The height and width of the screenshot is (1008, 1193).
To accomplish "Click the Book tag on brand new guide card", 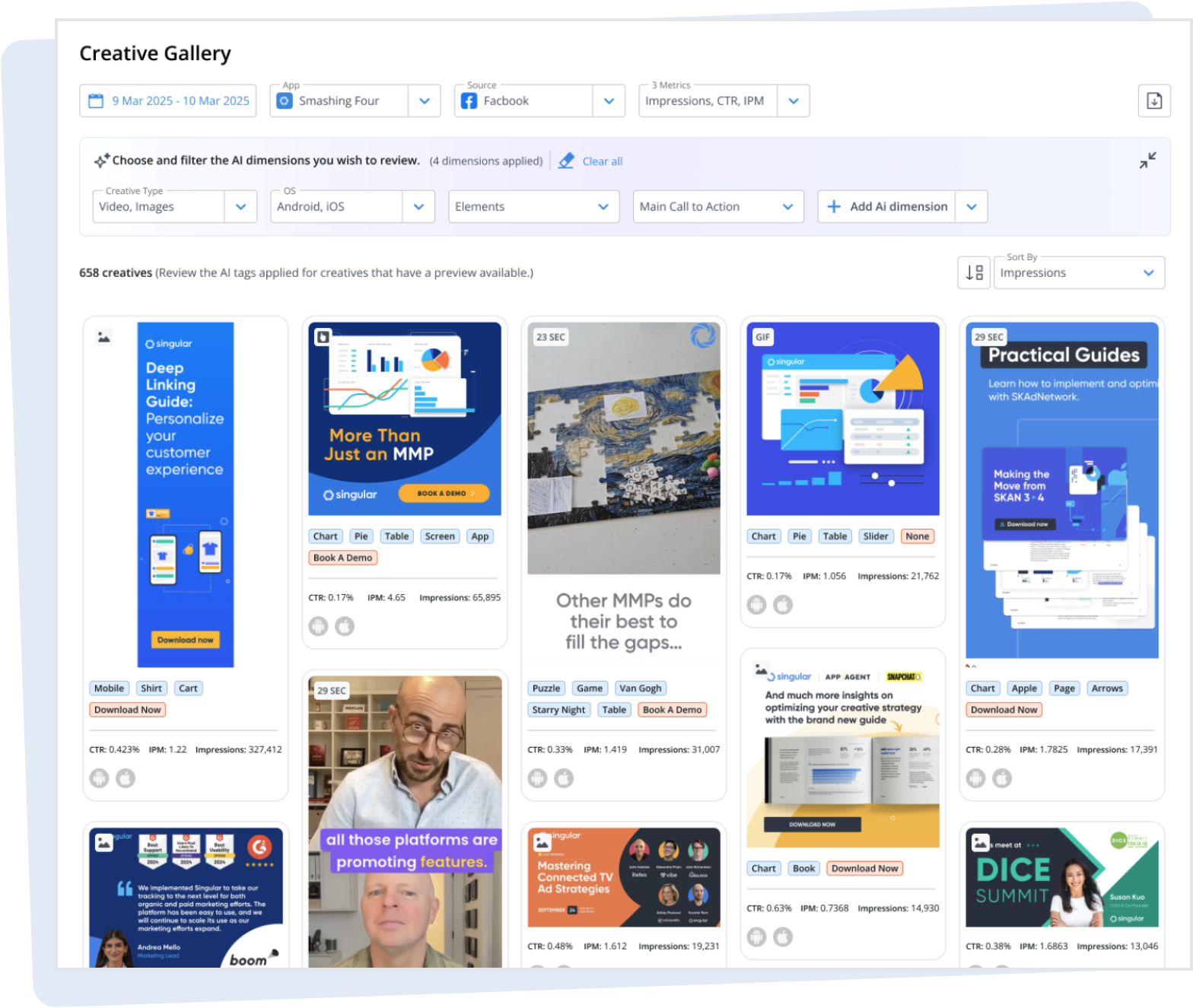I will click(804, 869).
